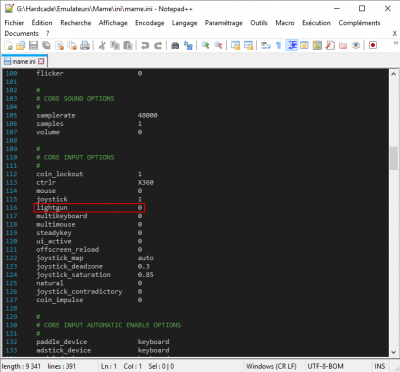This screenshot has height=372, width=400.
Task: Click the Synchronize horizontal scrolling icon
Action: (249, 45)
